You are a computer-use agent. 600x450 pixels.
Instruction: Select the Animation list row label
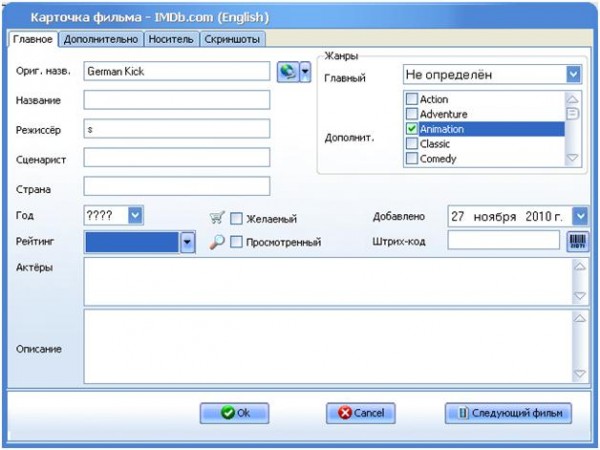(x=442, y=129)
